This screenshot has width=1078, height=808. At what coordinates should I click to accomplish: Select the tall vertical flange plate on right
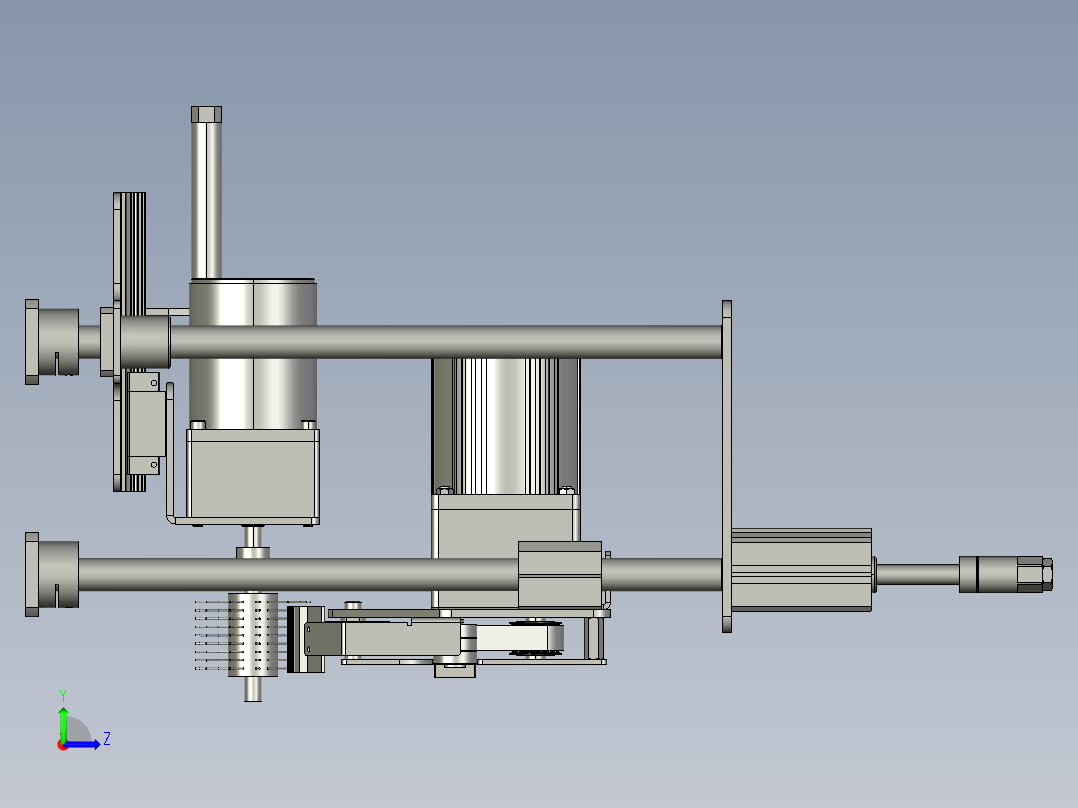point(727,466)
